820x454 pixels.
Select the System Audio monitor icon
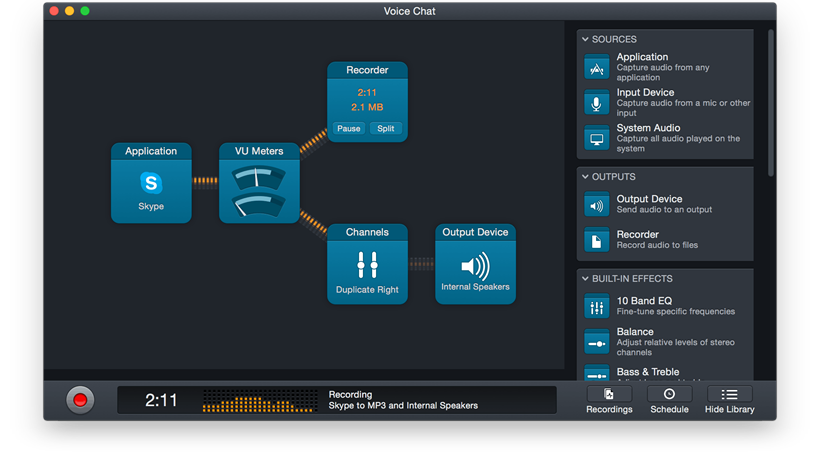[x=596, y=139]
